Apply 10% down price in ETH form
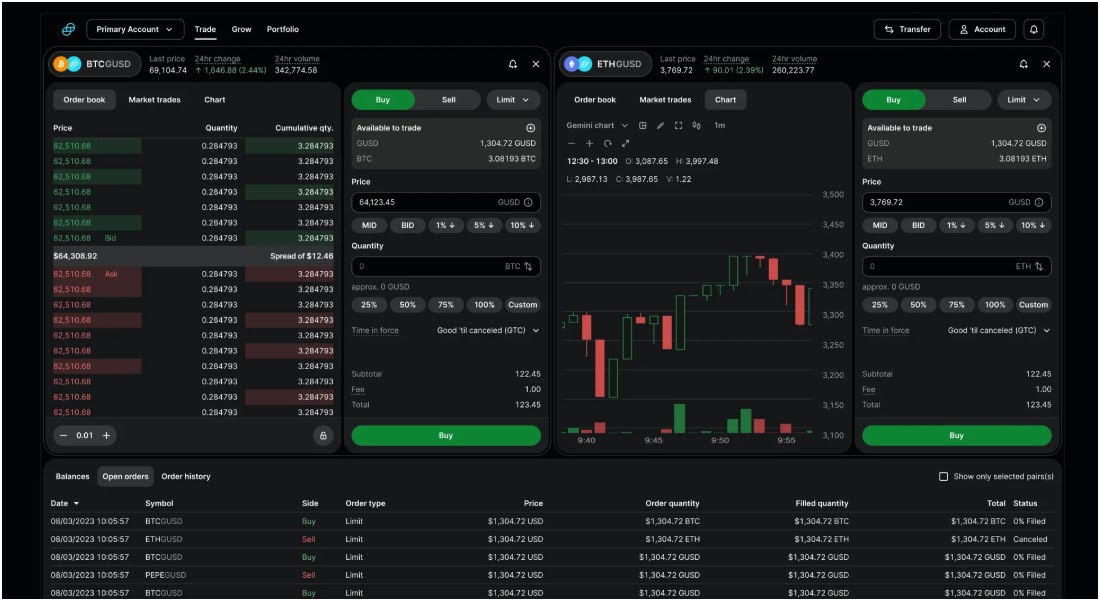The image size is (1100, 601). [1033, 225]
